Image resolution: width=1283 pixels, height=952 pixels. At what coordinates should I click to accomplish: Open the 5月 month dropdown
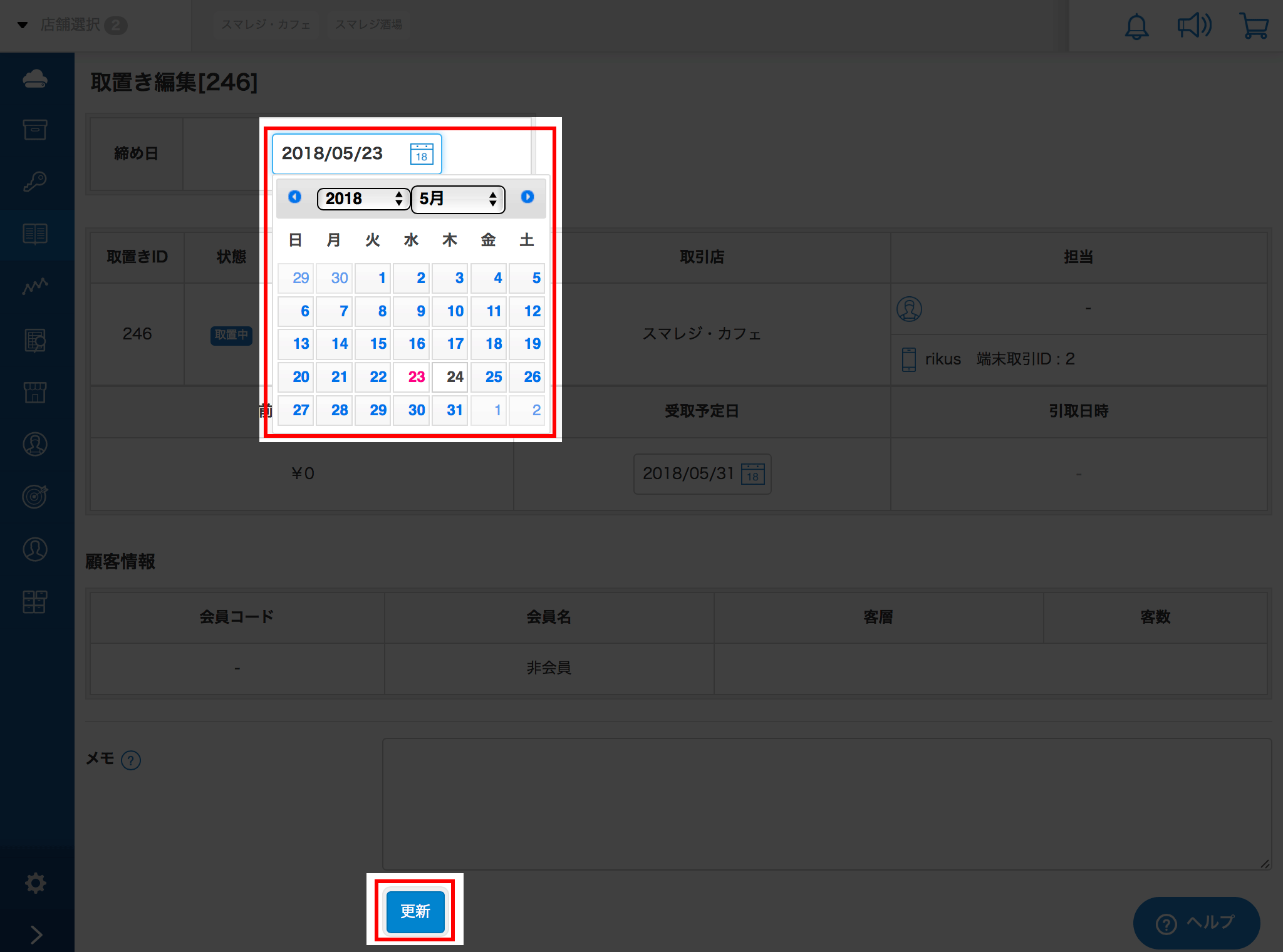pyautogui.click(x=459, y=199)
